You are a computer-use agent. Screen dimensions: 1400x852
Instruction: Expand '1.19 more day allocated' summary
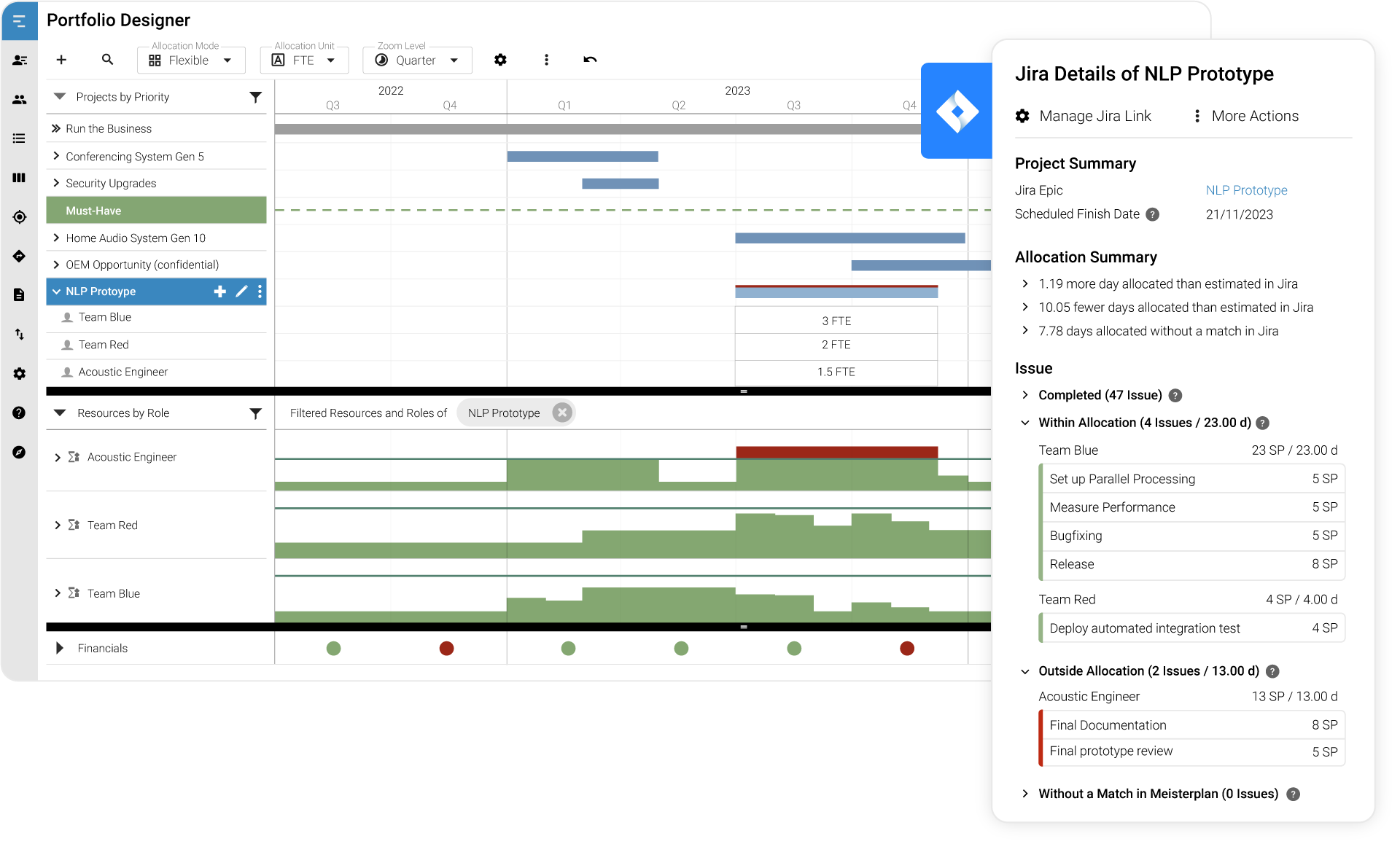[1025, 284]
